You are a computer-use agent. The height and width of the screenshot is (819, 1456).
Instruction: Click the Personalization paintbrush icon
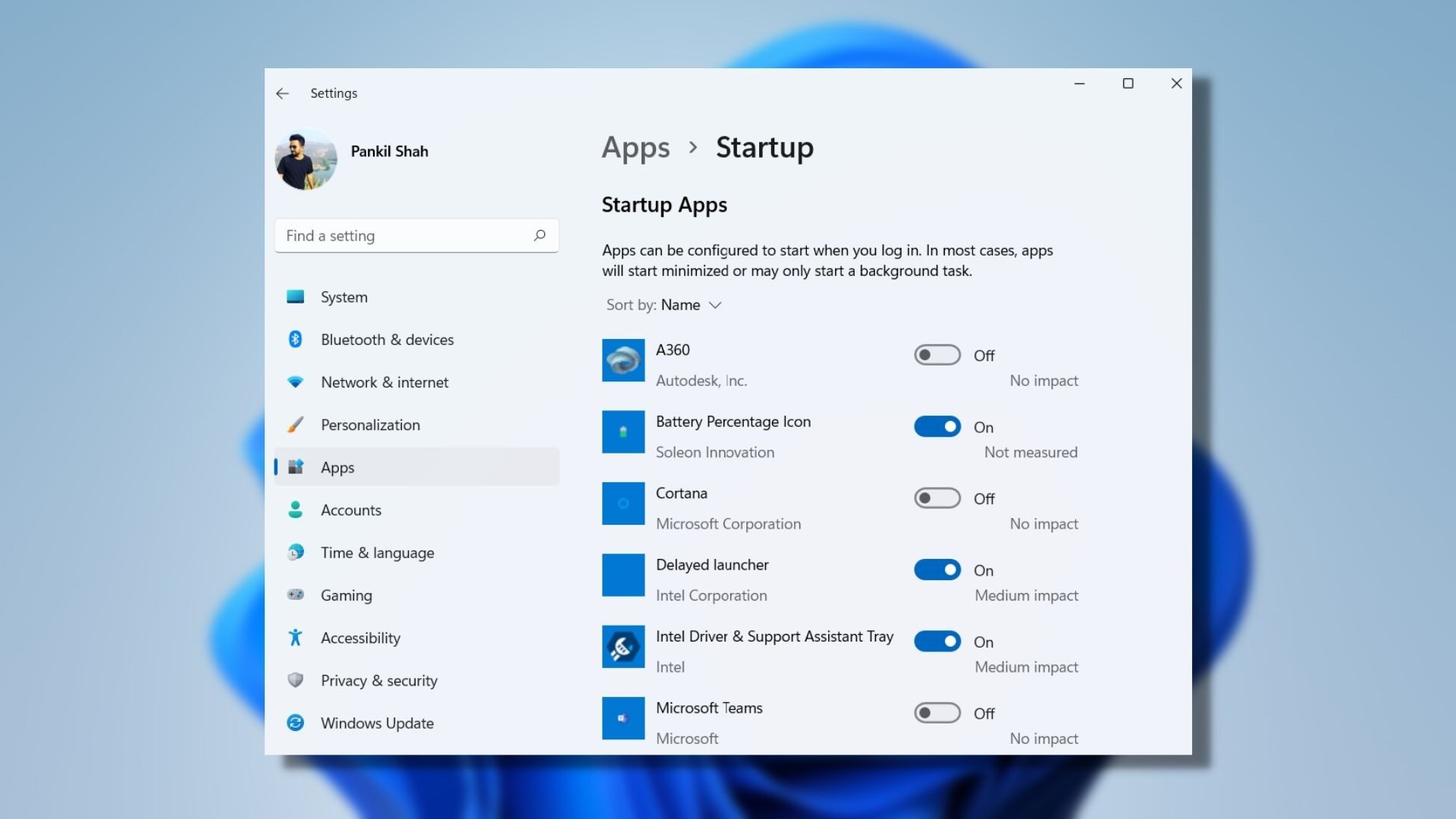point(295,425)
